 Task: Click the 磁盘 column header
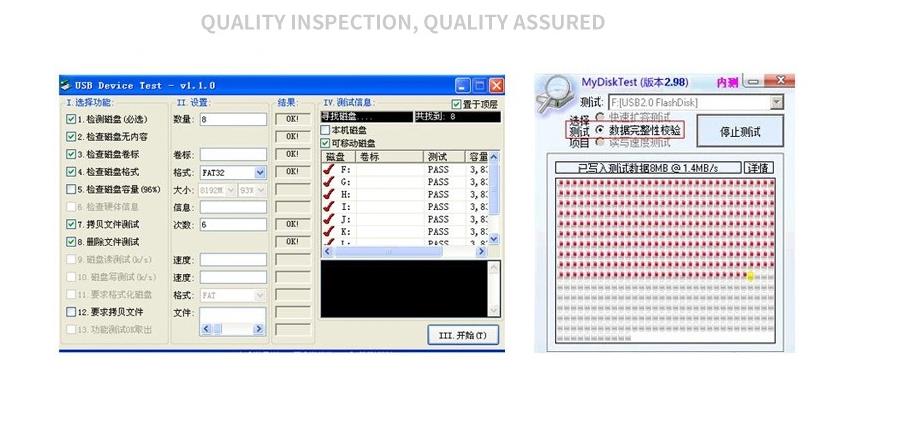339,156
